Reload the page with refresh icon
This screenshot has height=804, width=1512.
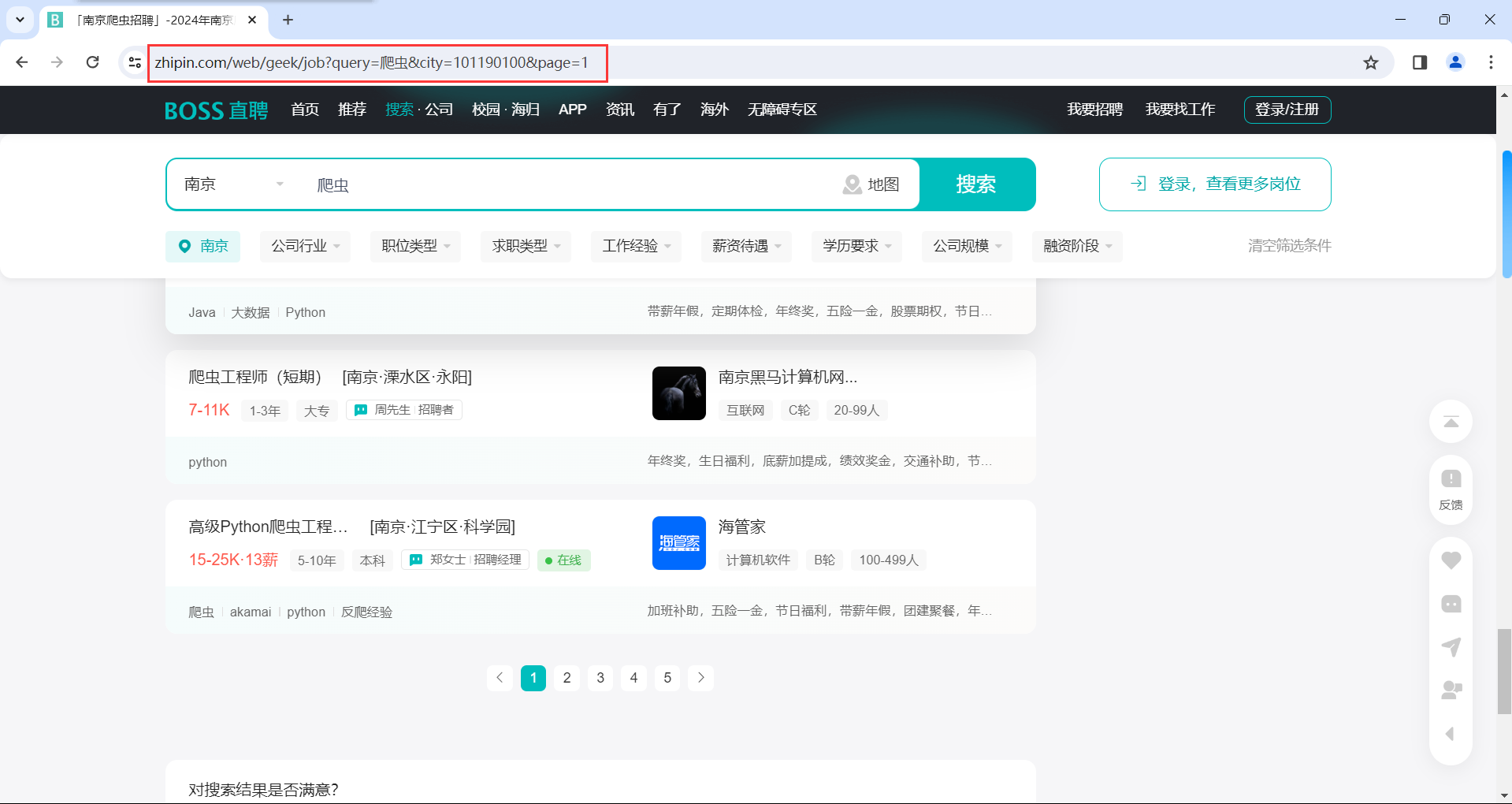(93, 62)
